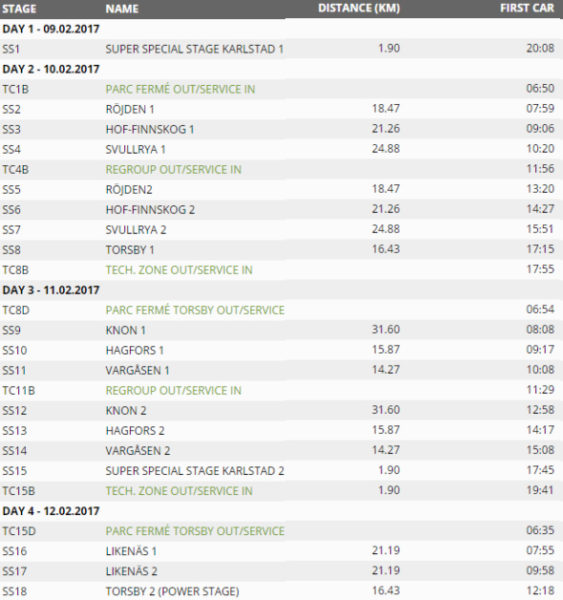Click the RÖJDEN 1 stage name
Image resolution: width=563 pixels, height=600 pixels.
pyautogui.click(x=130, y=109)
